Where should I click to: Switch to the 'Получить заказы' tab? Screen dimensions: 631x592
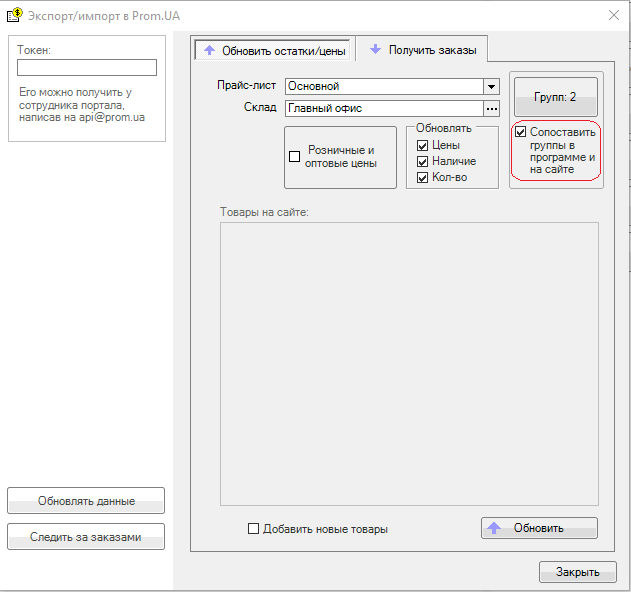click(423, 49)
